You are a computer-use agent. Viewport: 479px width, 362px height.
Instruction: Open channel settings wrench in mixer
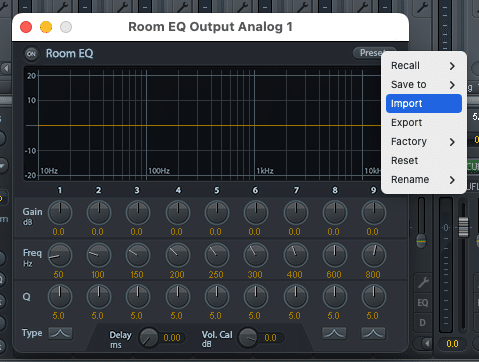click(423, 283)
